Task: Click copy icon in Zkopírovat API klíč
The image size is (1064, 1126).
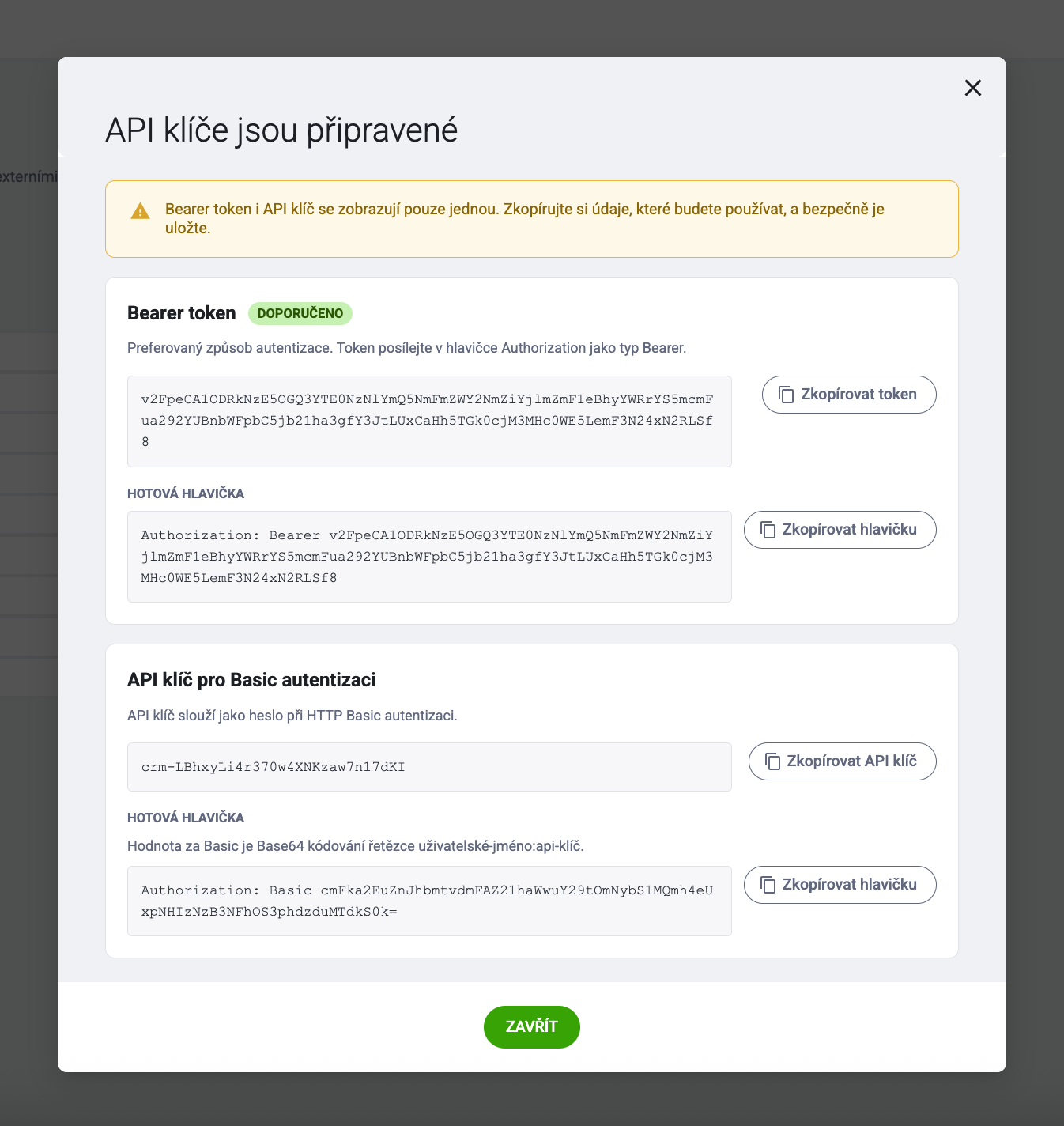Action: (x=773, y=761)
